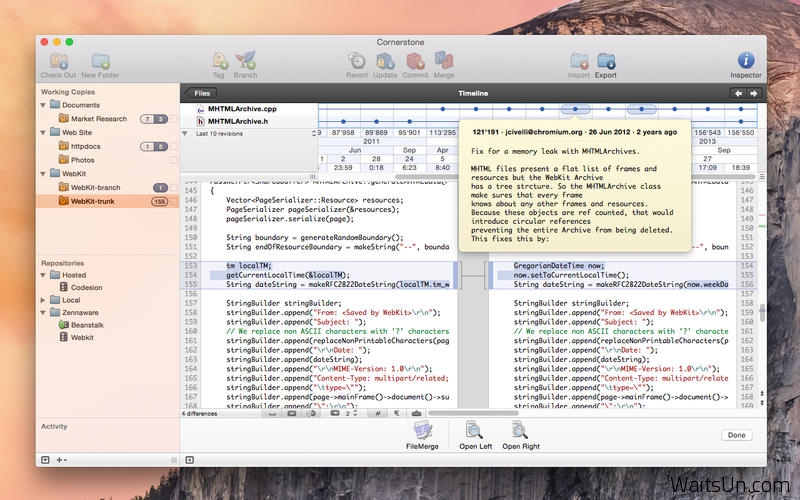Screen dimensions: 800x500
Task: Select the MHTMLArchive.h dot for revision 87'958
Action: tap(343, 122)
